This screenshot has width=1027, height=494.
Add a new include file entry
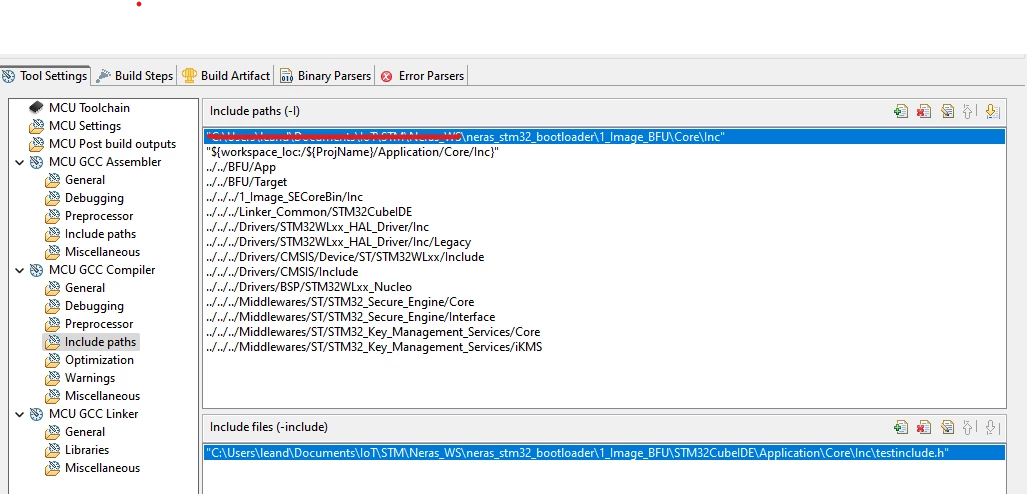coord(901,427)
